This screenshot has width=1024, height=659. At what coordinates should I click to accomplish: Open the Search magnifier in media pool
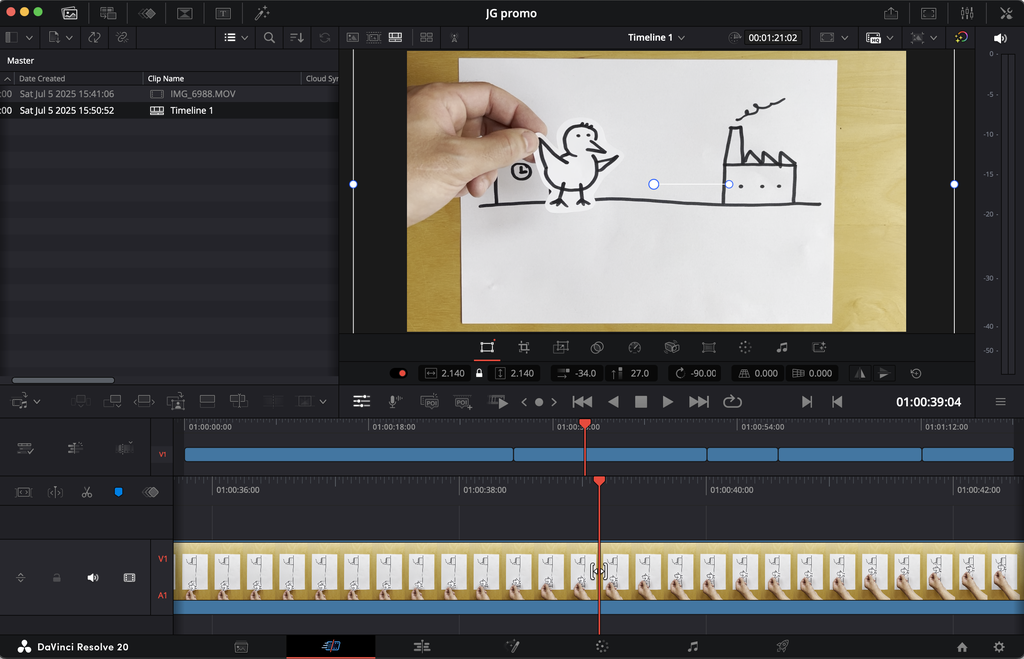coord(269,38)
